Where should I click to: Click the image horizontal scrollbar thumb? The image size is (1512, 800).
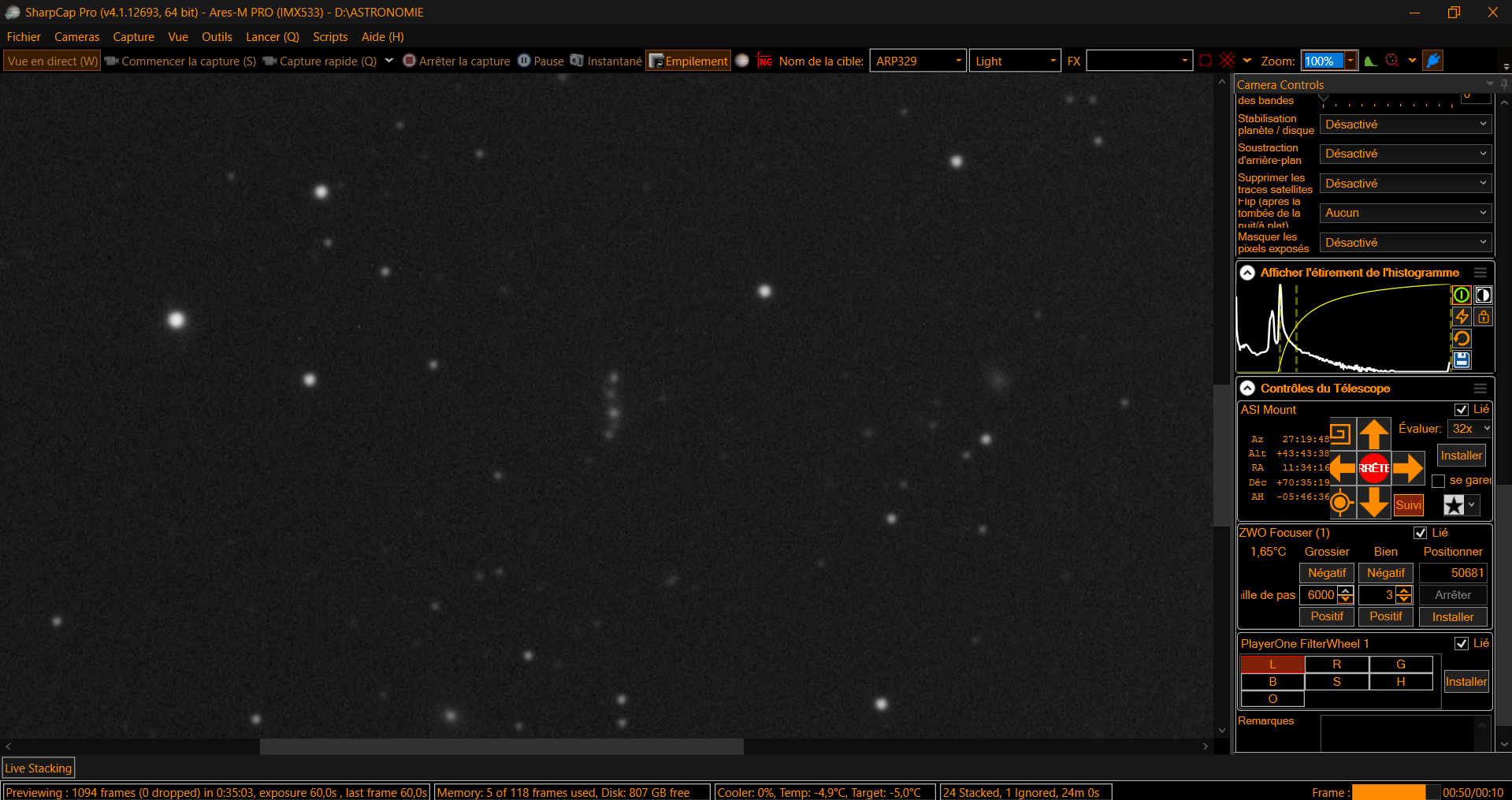coord(502,746)
